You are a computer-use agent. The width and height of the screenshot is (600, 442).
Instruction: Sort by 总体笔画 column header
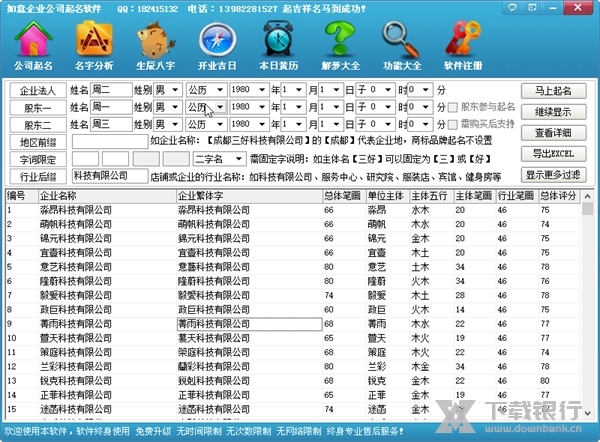tap(344, 196)
